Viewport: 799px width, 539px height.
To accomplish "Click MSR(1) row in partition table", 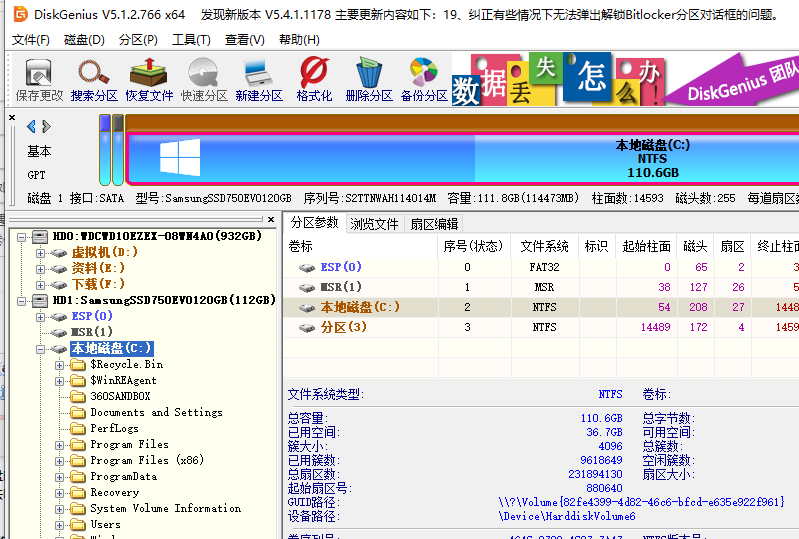I will pyautogui.click(x=541, y=287).
